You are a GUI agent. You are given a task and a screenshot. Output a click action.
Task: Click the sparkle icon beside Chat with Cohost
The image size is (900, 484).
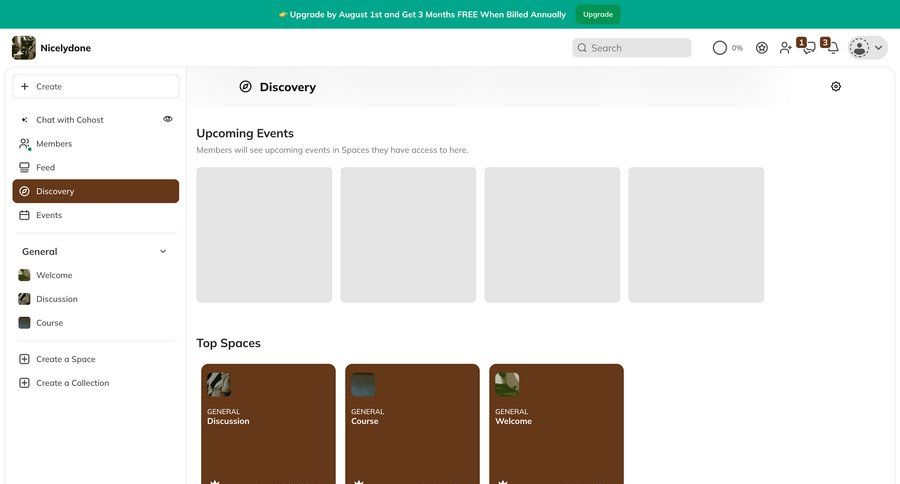tap(24, 119)
